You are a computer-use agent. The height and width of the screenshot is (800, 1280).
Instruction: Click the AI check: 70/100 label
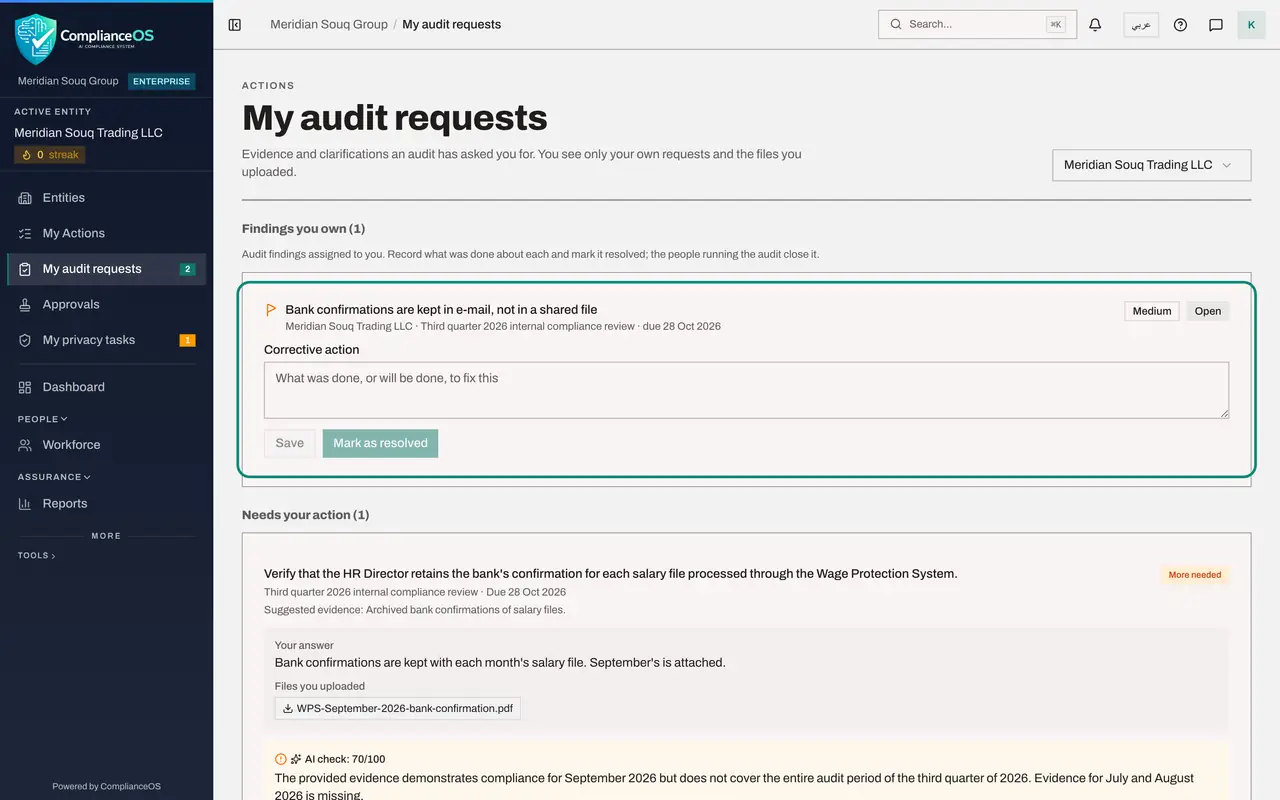[345, 759]
